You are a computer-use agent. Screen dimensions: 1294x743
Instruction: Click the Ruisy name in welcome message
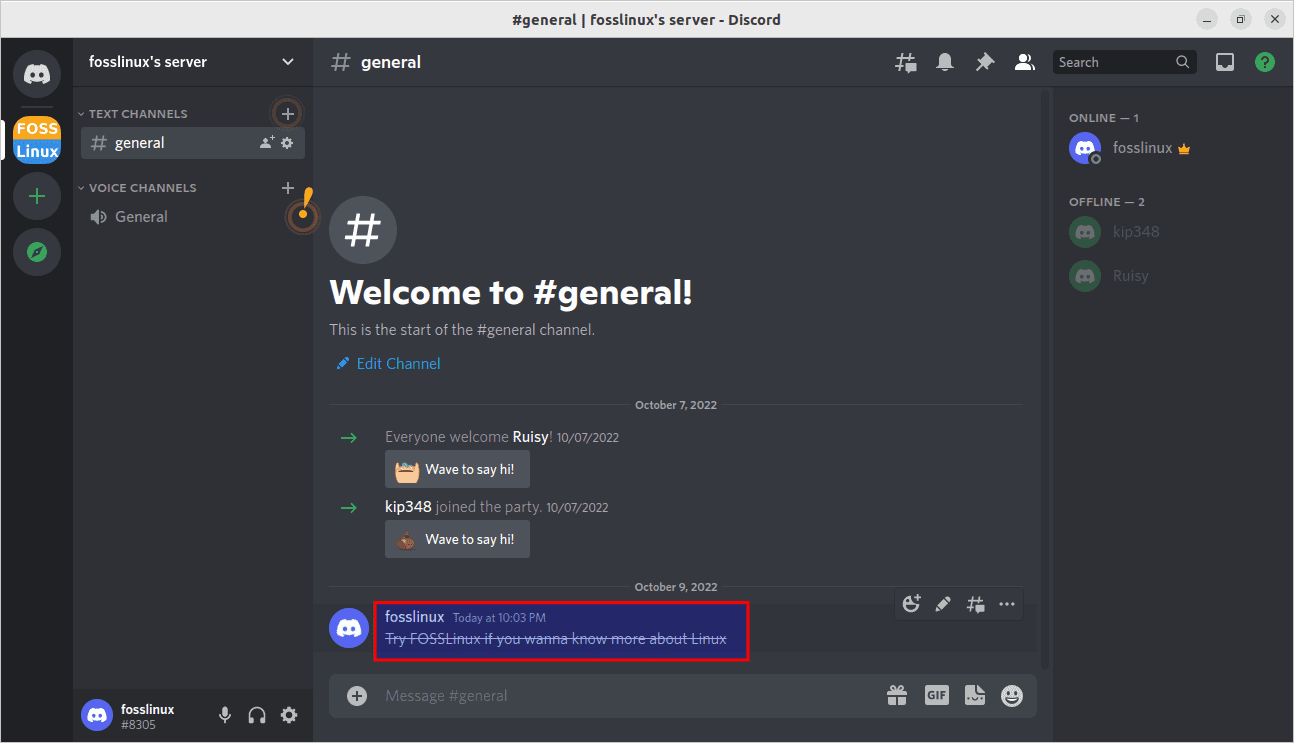click(x=530, y=437)
